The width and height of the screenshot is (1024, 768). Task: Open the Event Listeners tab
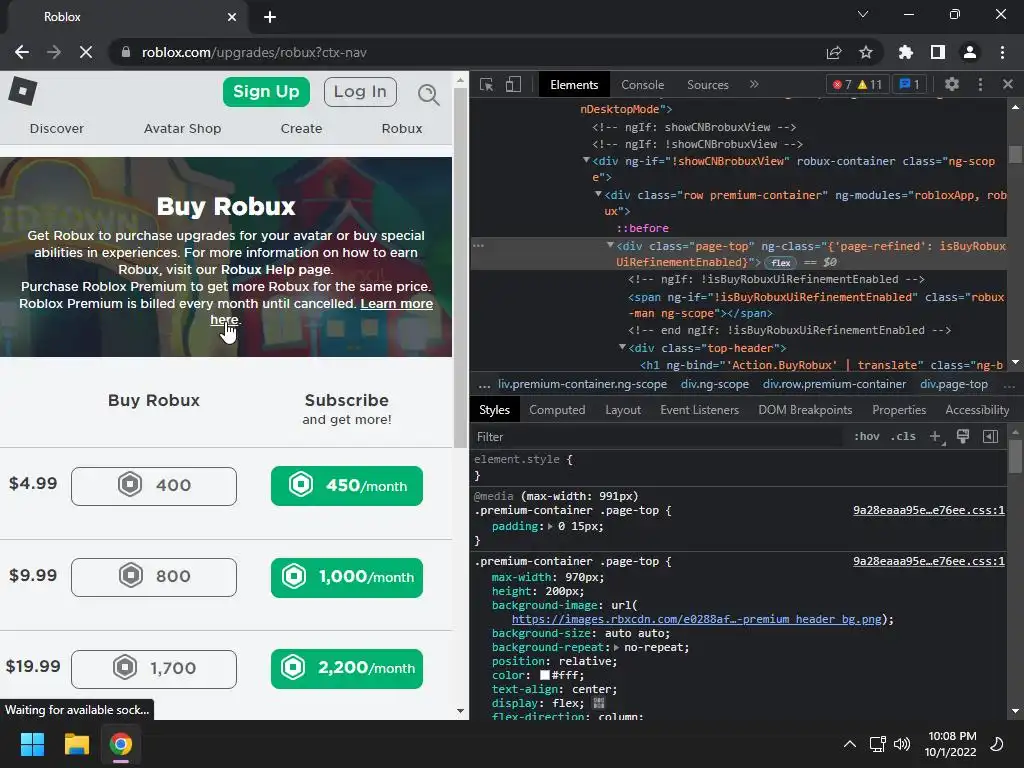[699, 409]
